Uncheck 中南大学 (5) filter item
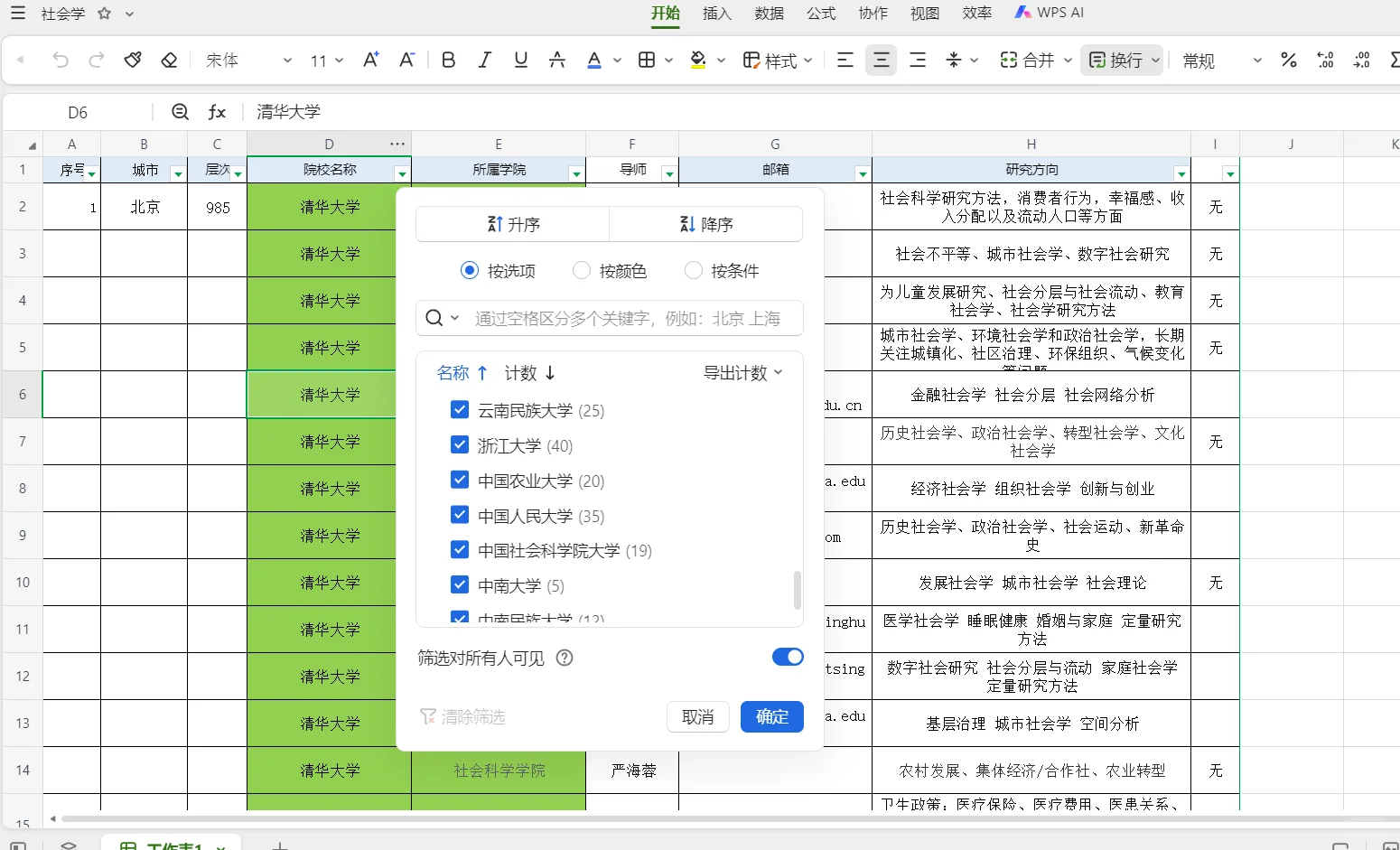Viewport: 1400px width, 850px height. click(460, 585)
